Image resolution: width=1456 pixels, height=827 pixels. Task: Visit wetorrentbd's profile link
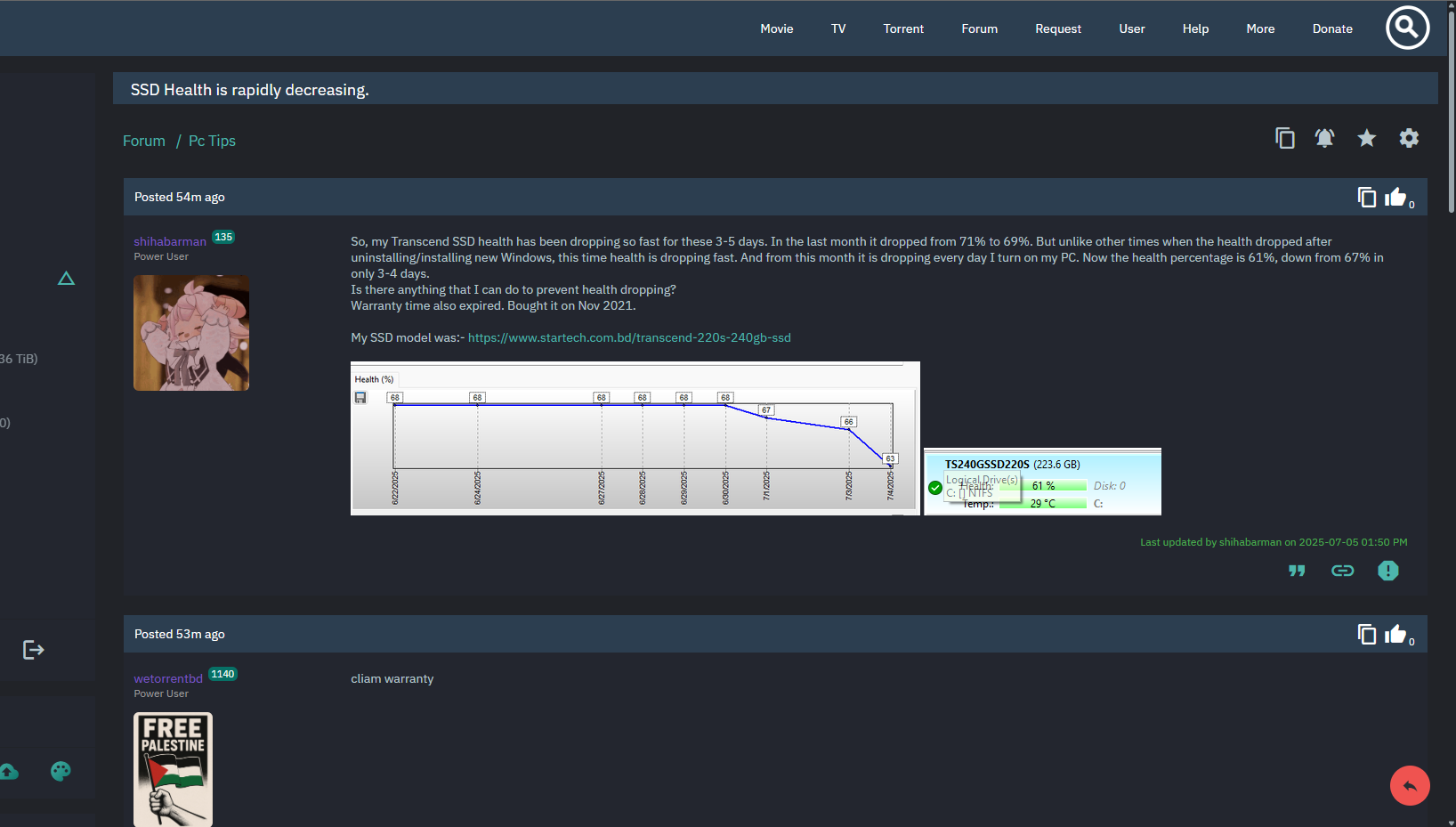168,678
